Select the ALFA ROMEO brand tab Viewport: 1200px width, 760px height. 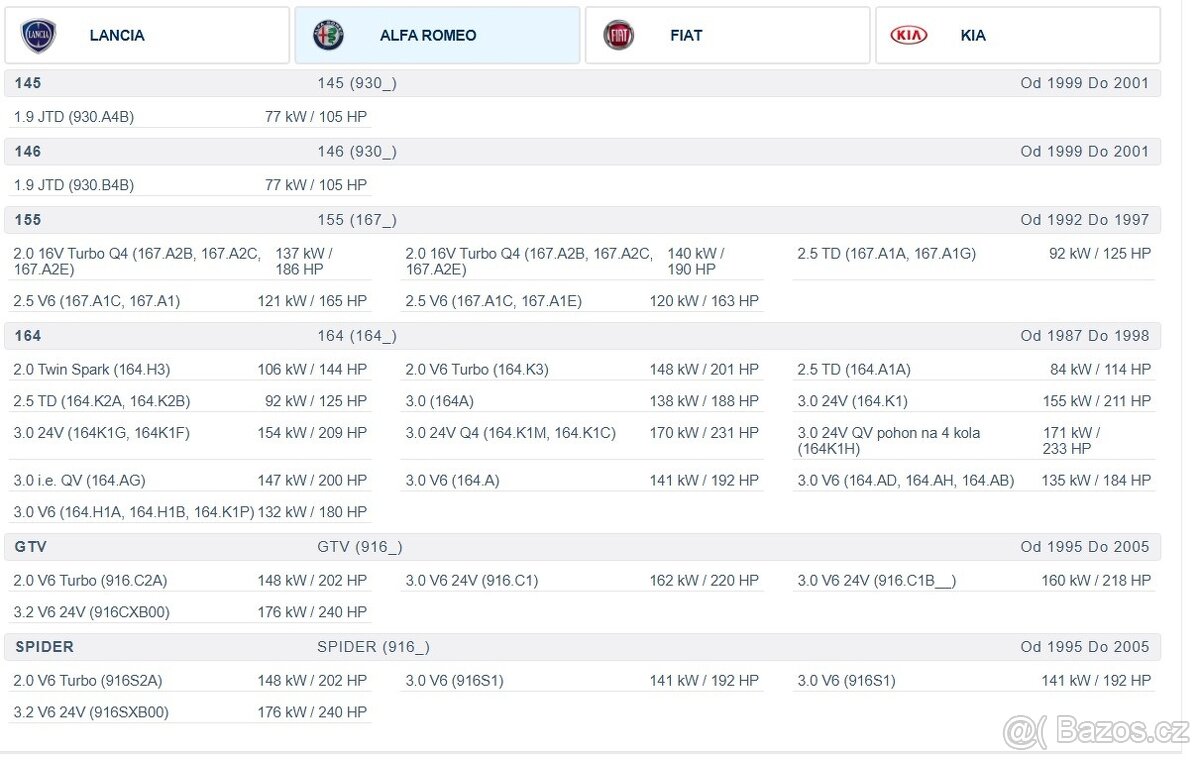pyautogui.click(x=437, y=35)
